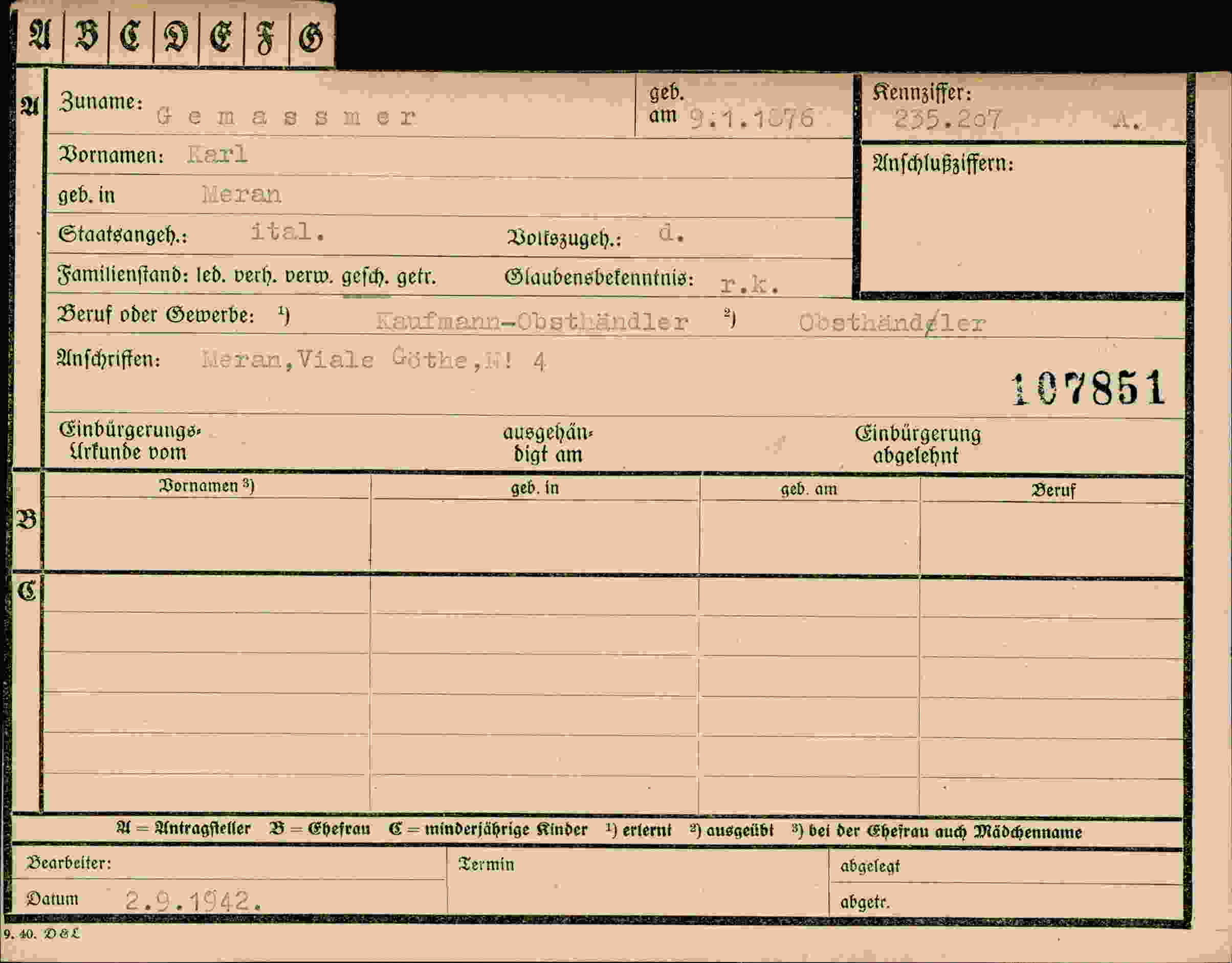Click the 'Kennziffer:' label

coord(922,93)
